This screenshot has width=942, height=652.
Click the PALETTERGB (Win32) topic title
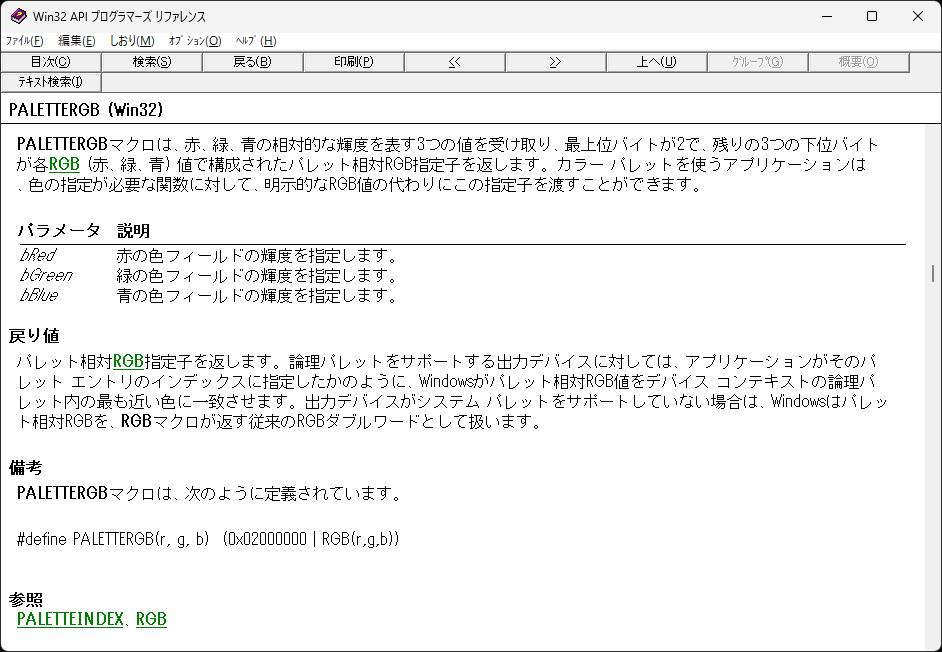(86, 109)
